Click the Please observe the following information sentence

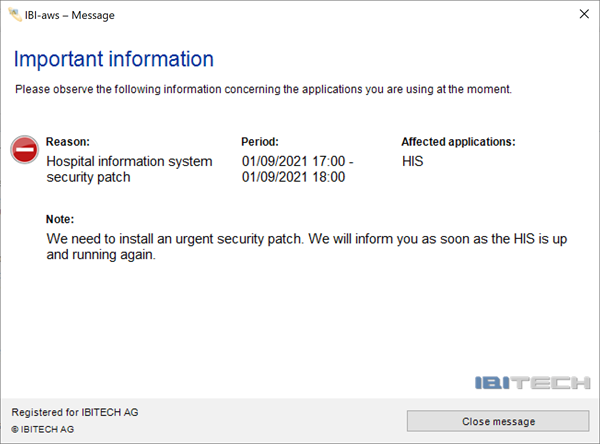point(263,89)
